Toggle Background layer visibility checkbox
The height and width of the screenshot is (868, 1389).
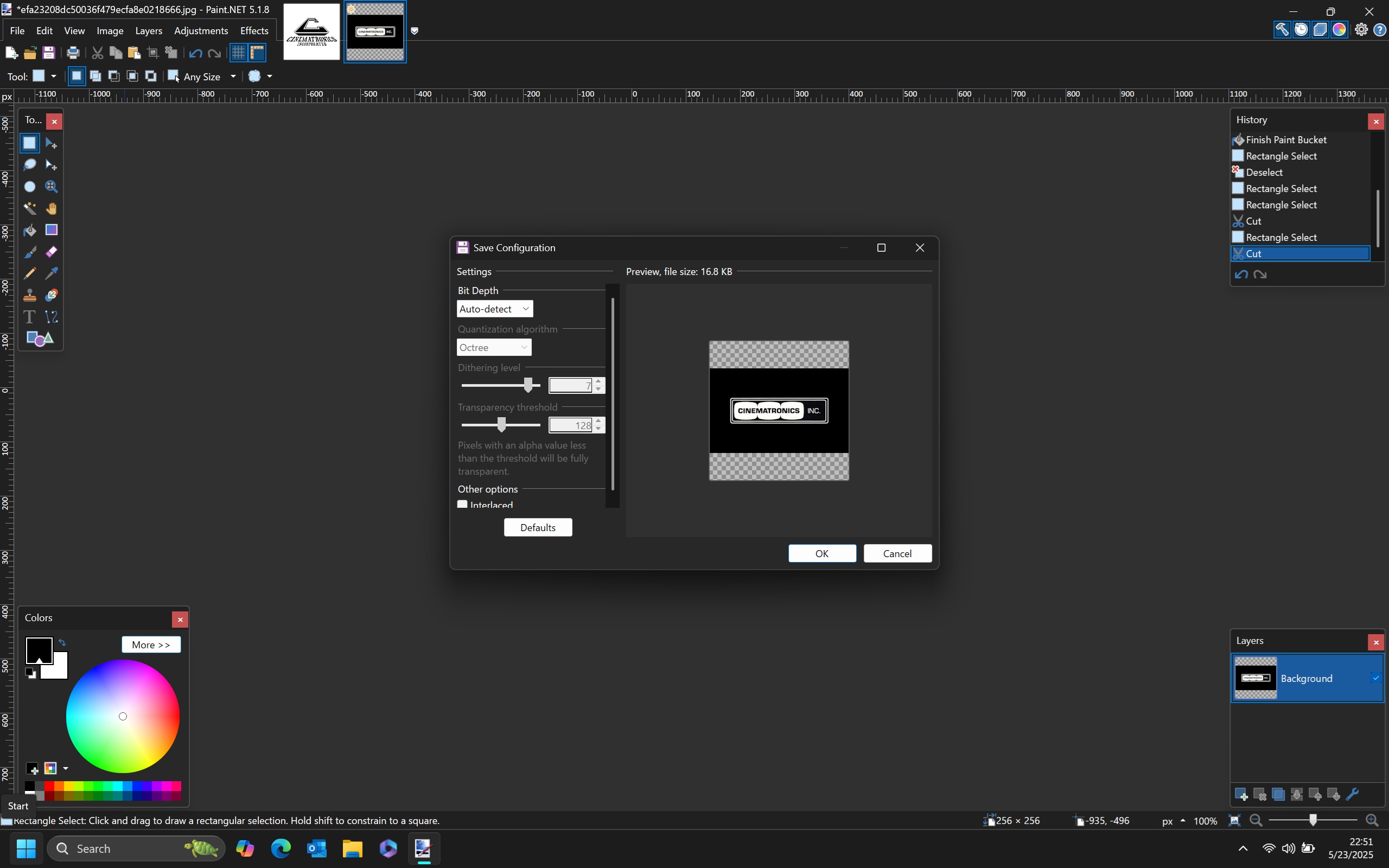1375,678
